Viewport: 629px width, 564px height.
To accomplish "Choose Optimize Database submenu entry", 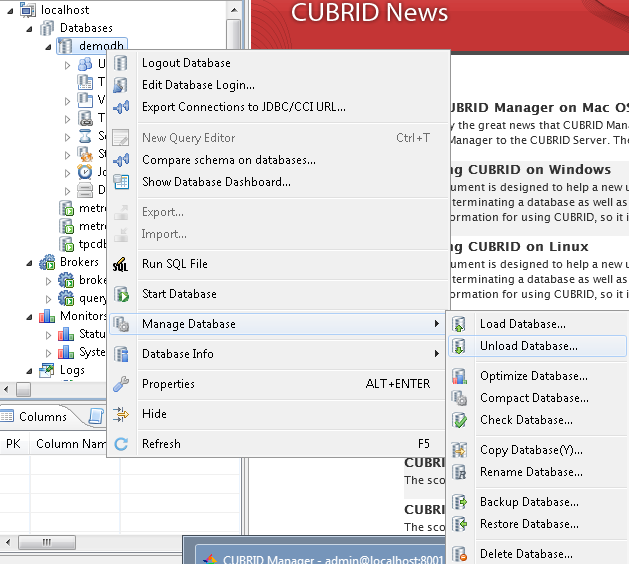I will point(537,376).
